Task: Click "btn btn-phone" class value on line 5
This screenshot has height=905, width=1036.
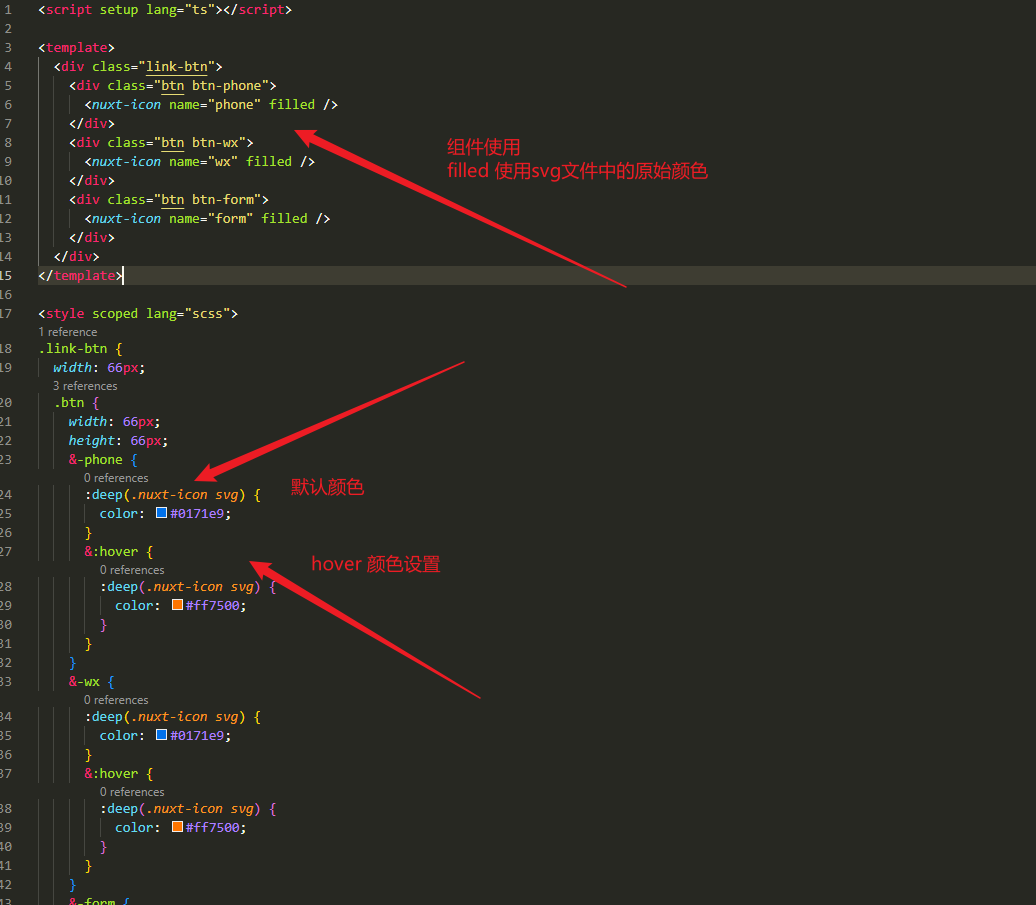Action: pos(215,86)
